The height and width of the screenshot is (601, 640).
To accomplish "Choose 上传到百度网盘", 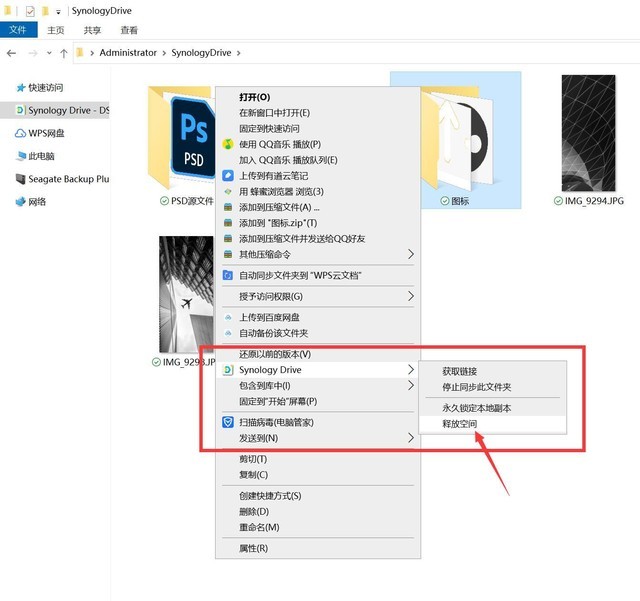I will pos(318,317).
